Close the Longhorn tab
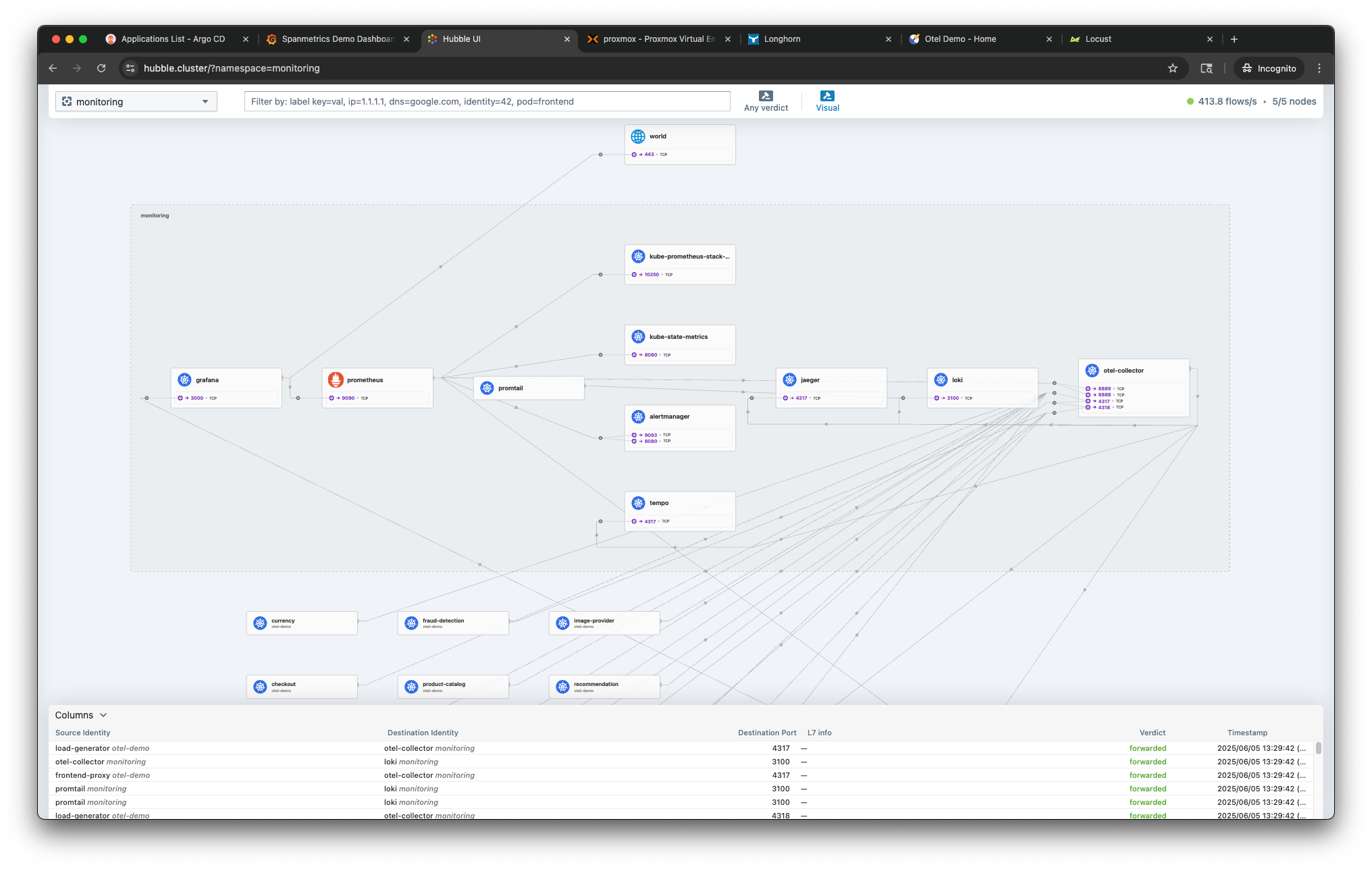 889,39
